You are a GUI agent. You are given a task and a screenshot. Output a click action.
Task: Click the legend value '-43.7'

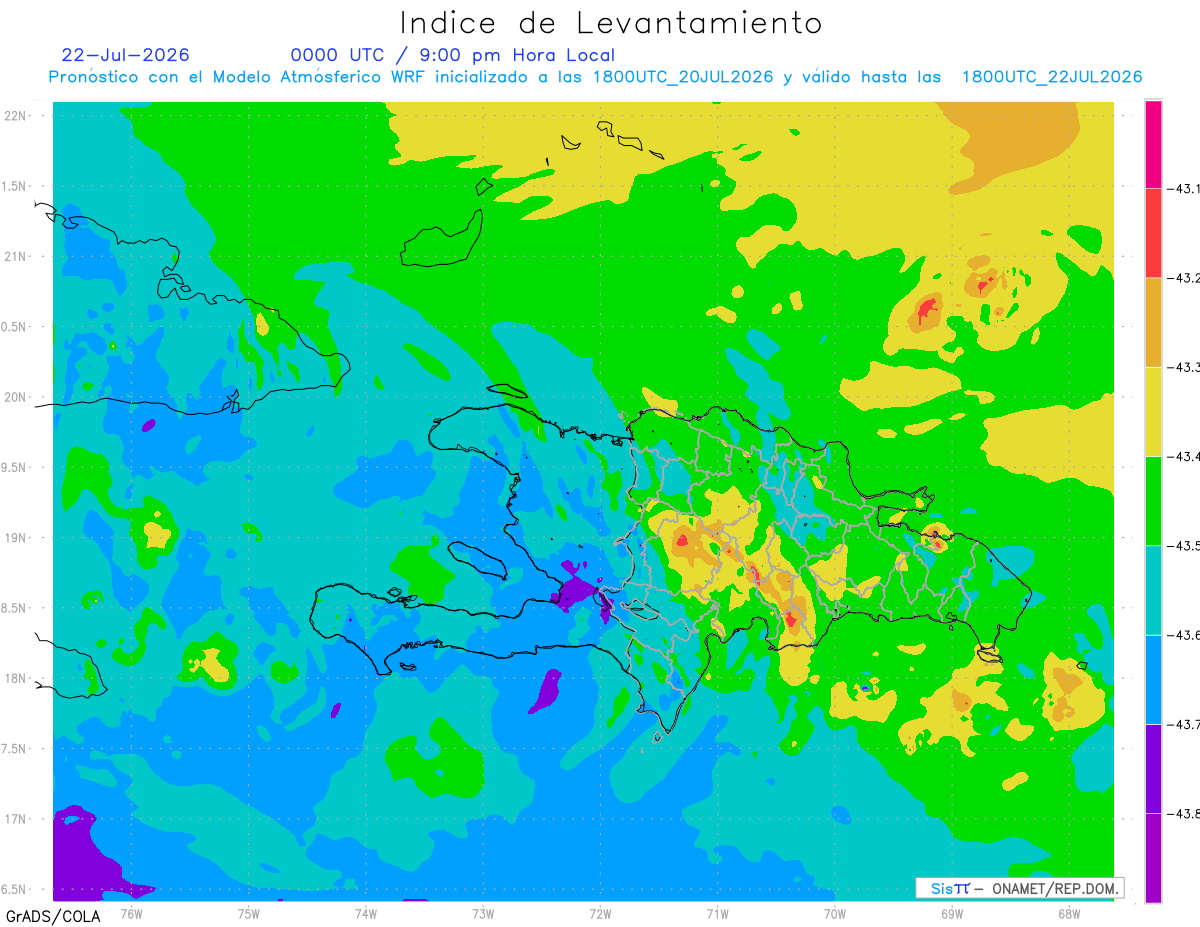pos(1183,724)
